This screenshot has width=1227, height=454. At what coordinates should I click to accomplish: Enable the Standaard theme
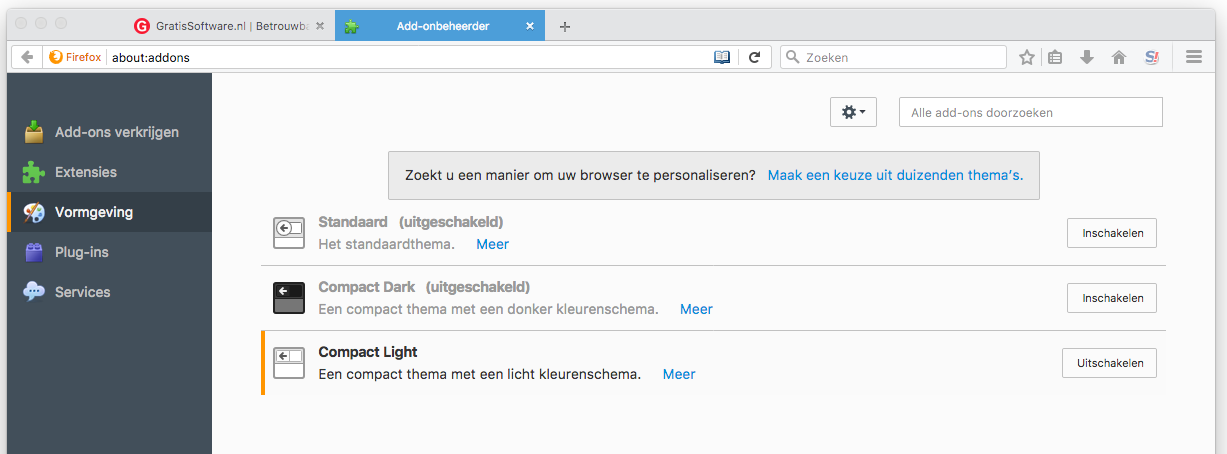tap(1111, 233)
